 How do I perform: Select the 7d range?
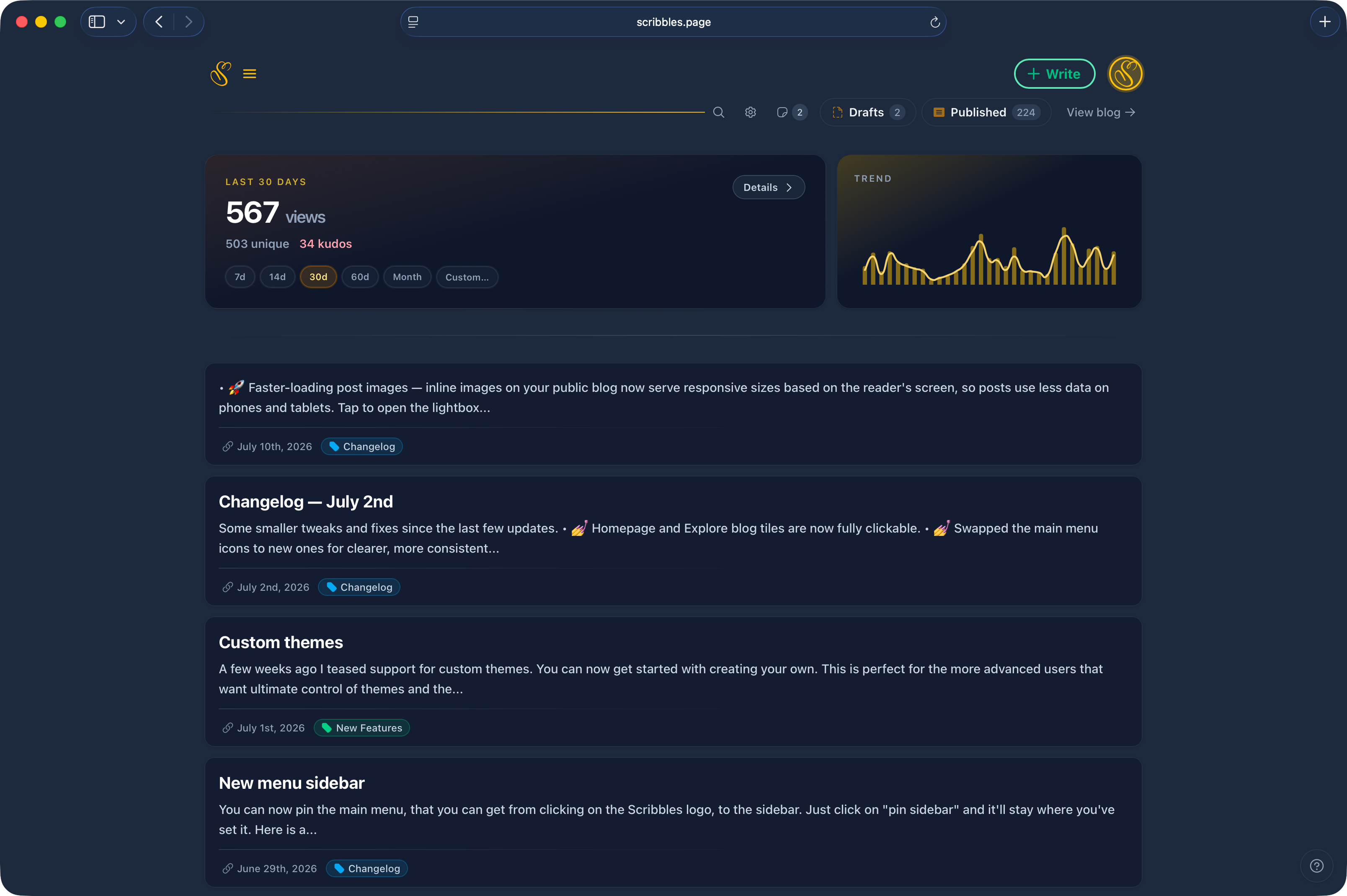click(240, 277)
